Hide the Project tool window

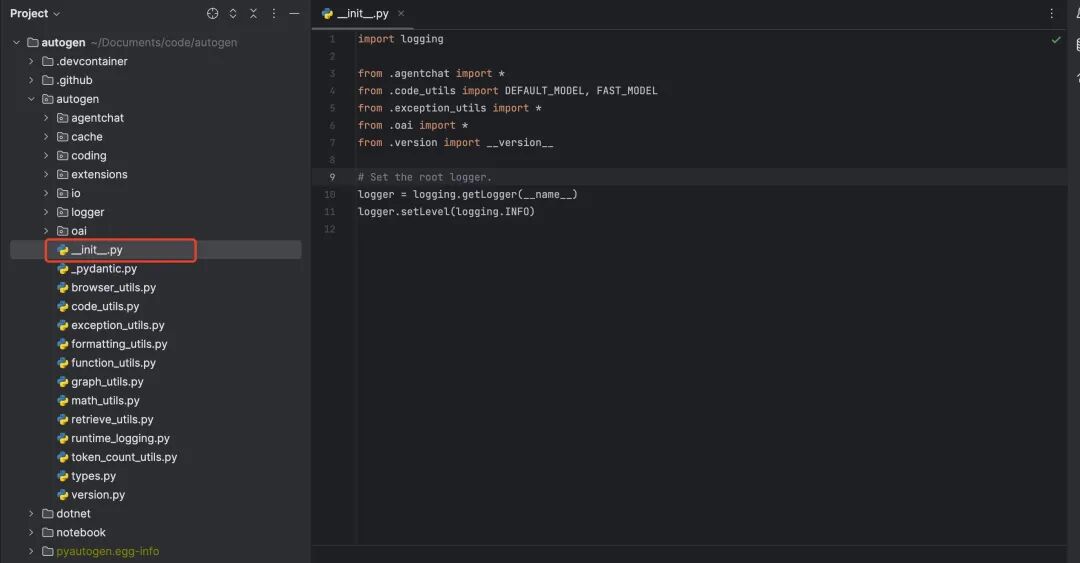(x=294, y=14)
